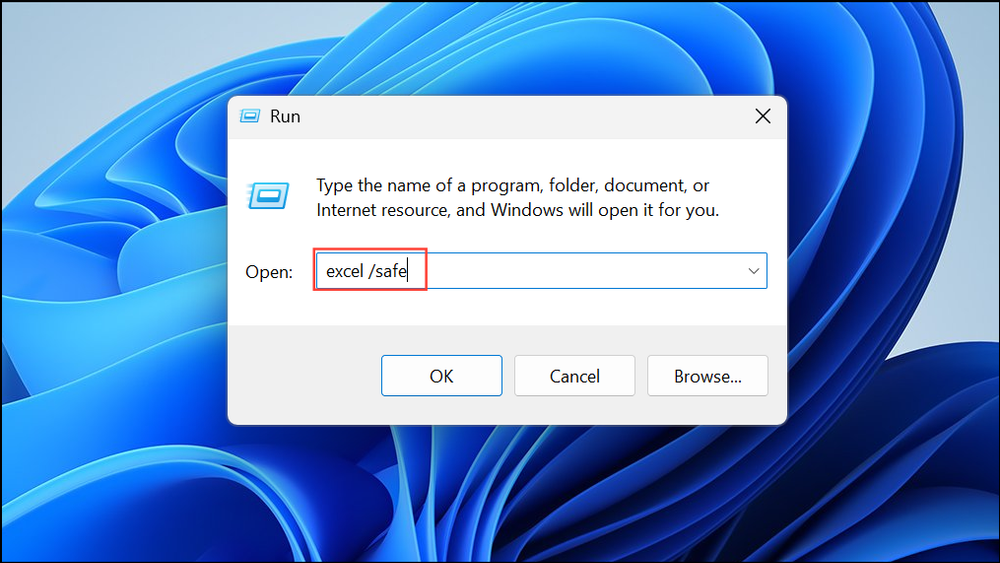Click the 'Open:' label
This screenshot has height=563, width=1000.
coord(269,272)
